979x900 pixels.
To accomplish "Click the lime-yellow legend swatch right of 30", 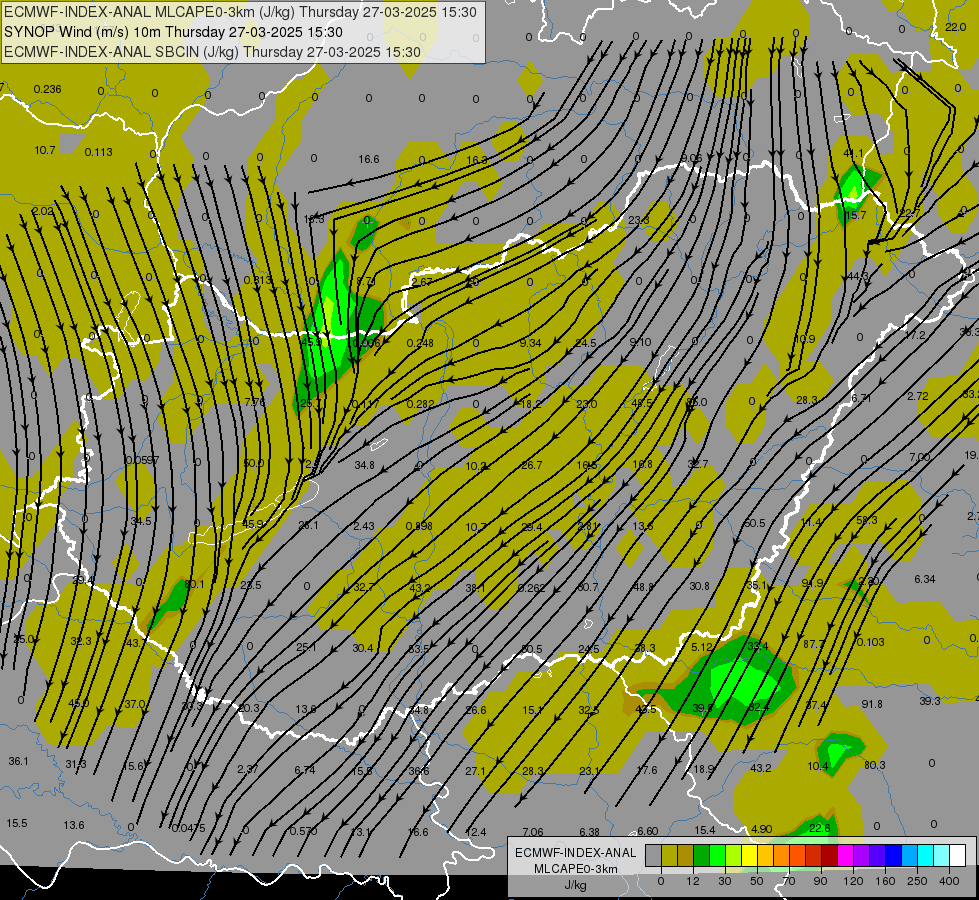I will (x=733, y=855).
